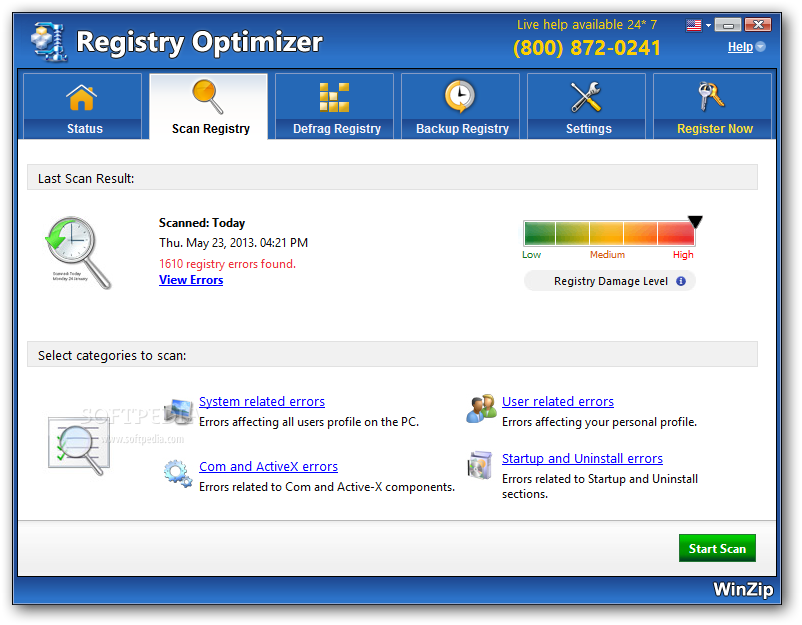Screen dimensions: 802x625
Task: Click the 'Scanned: Today' text
Action: click(202, 223)
